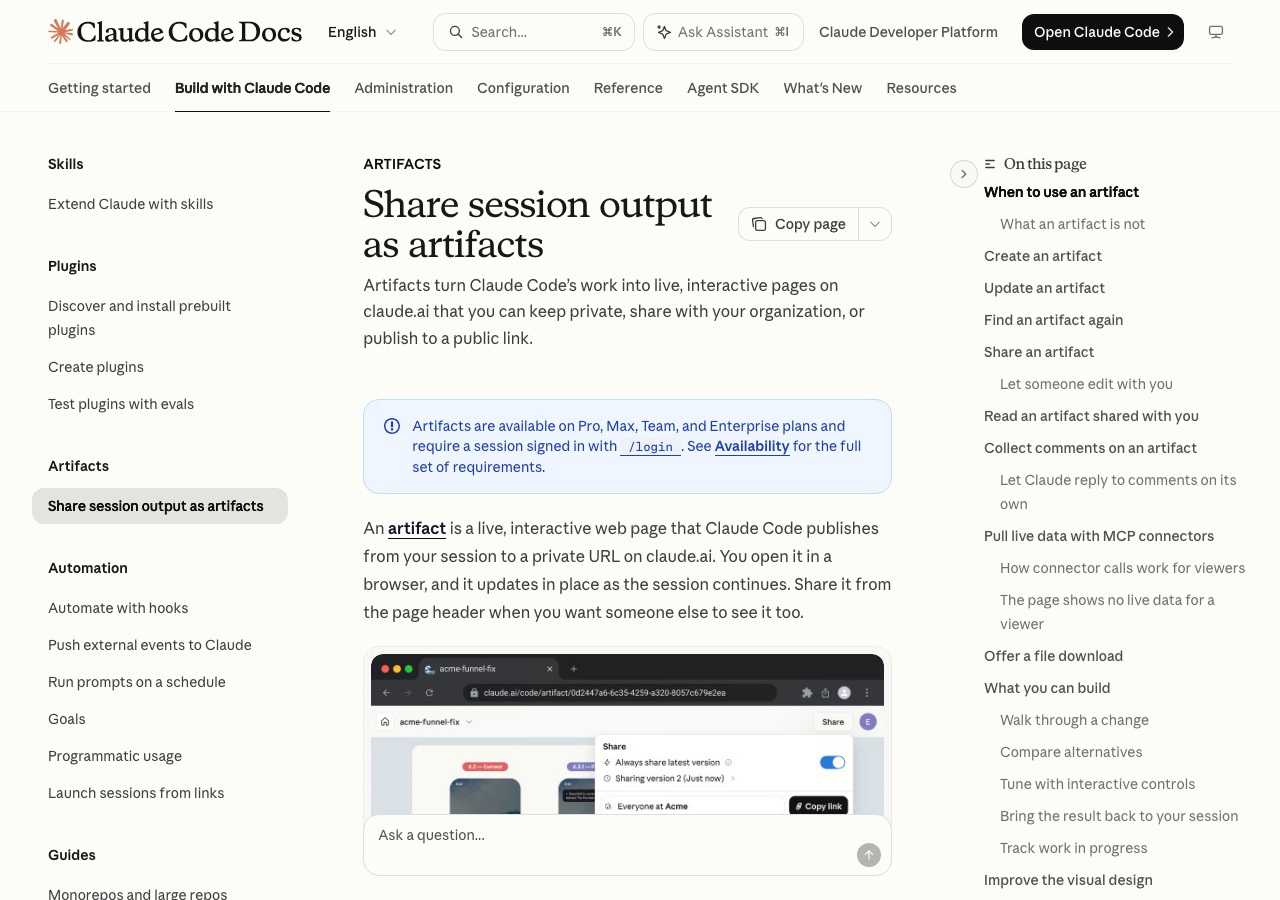Click the underlined artifact link
1280x900 pixels.
pos(417,528)
